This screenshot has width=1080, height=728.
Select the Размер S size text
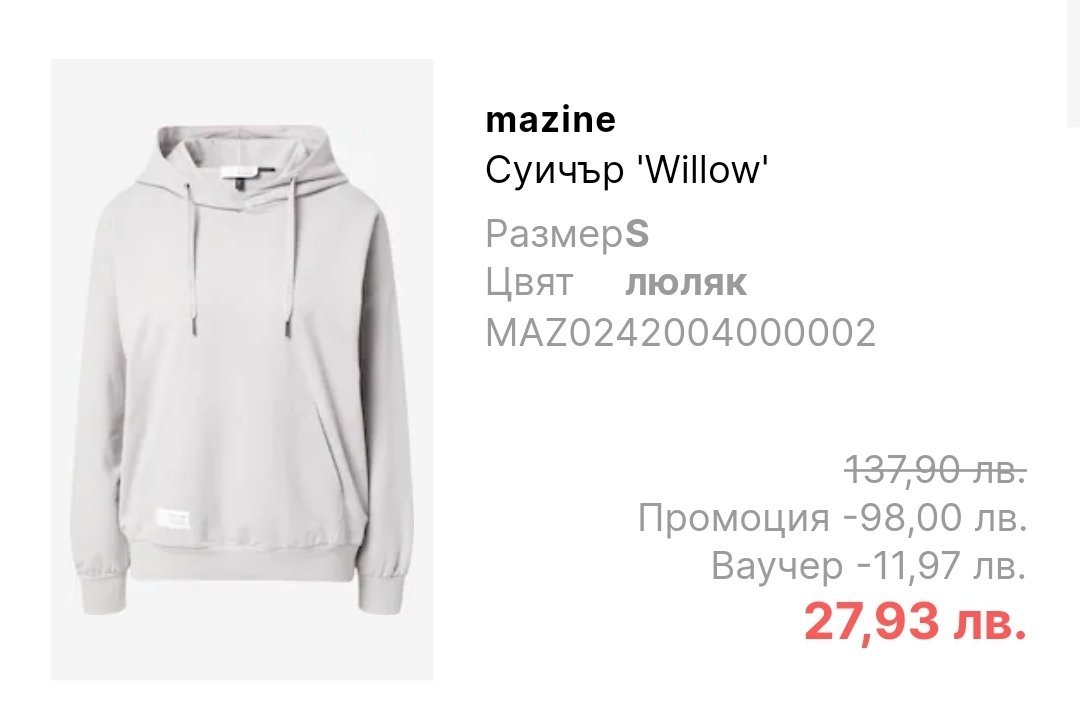(x=567, y=234)
